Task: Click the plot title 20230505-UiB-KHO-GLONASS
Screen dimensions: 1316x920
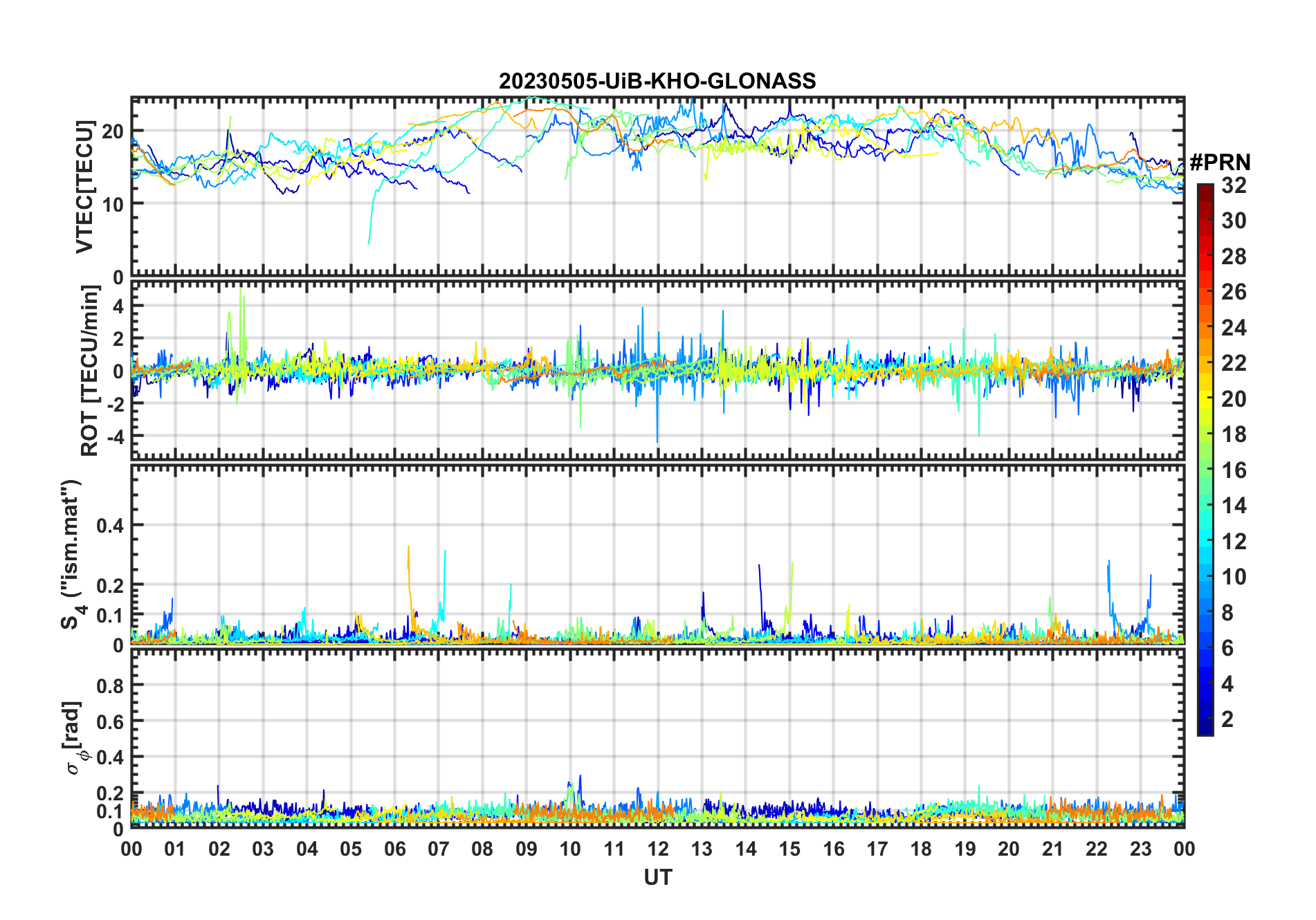Action: [x=657, y=82]
